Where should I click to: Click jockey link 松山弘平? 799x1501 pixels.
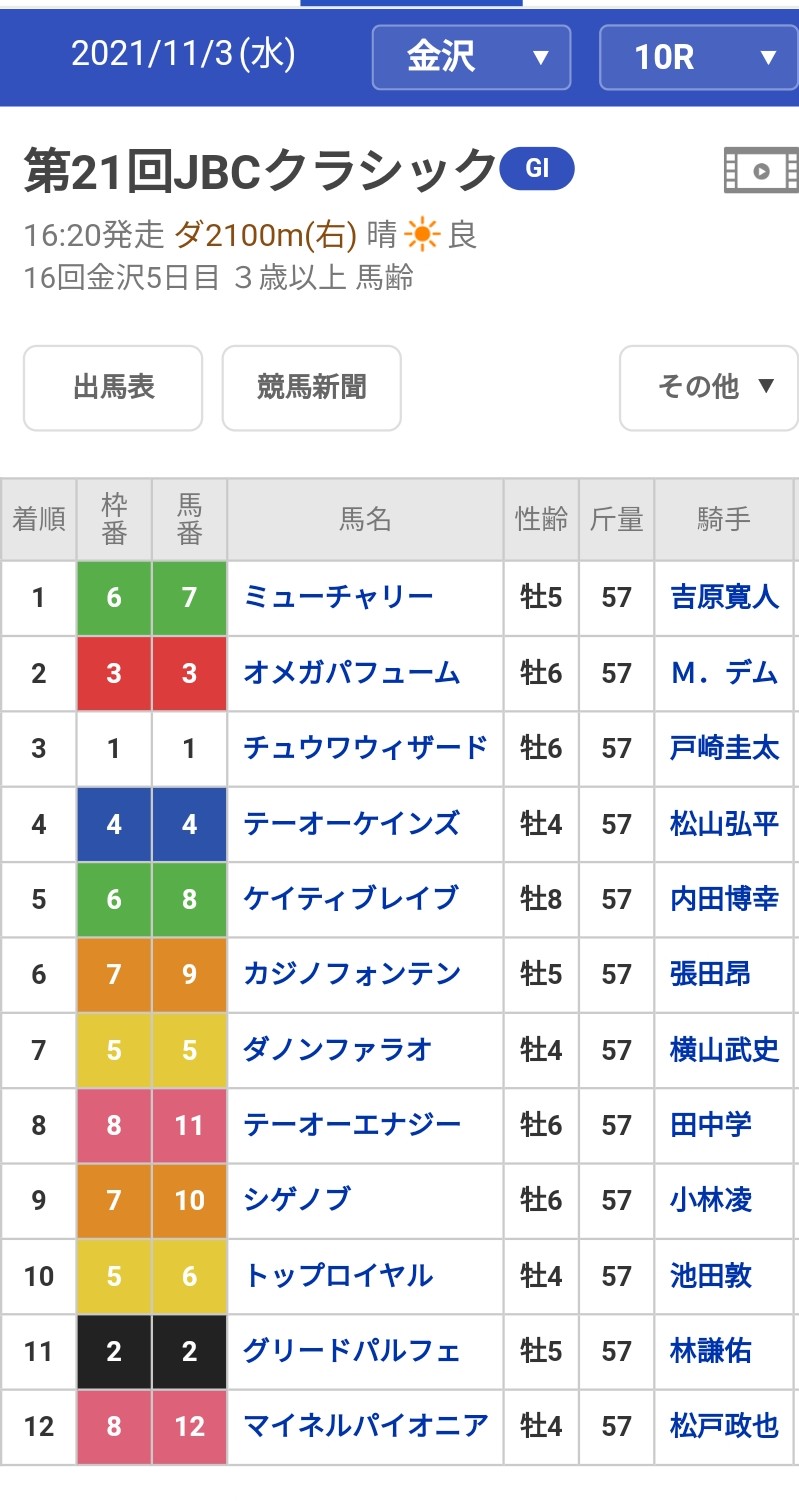pyautogui.click(x=724, y=824)
